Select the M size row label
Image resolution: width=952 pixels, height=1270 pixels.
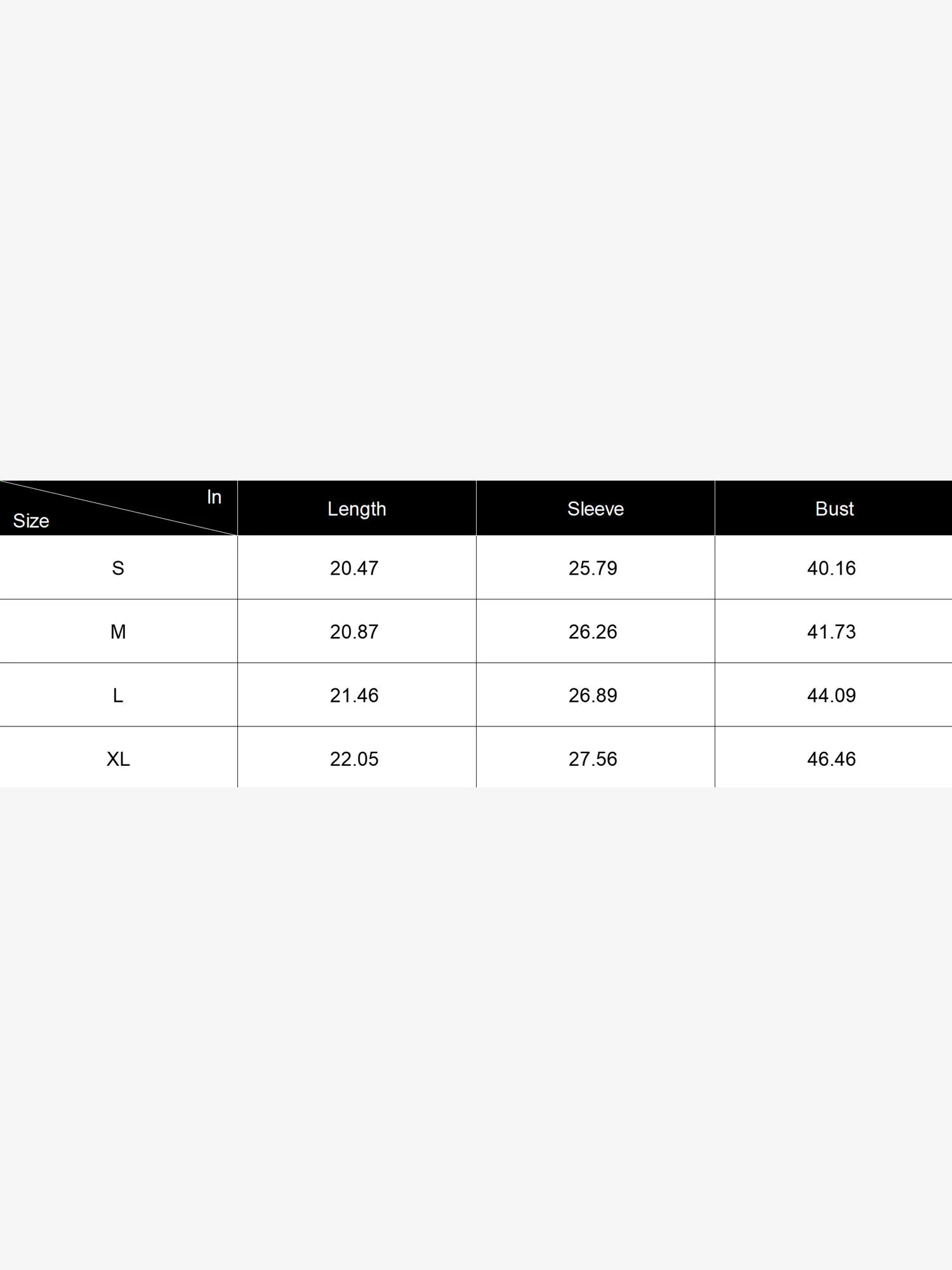click(x=118, y=632)
